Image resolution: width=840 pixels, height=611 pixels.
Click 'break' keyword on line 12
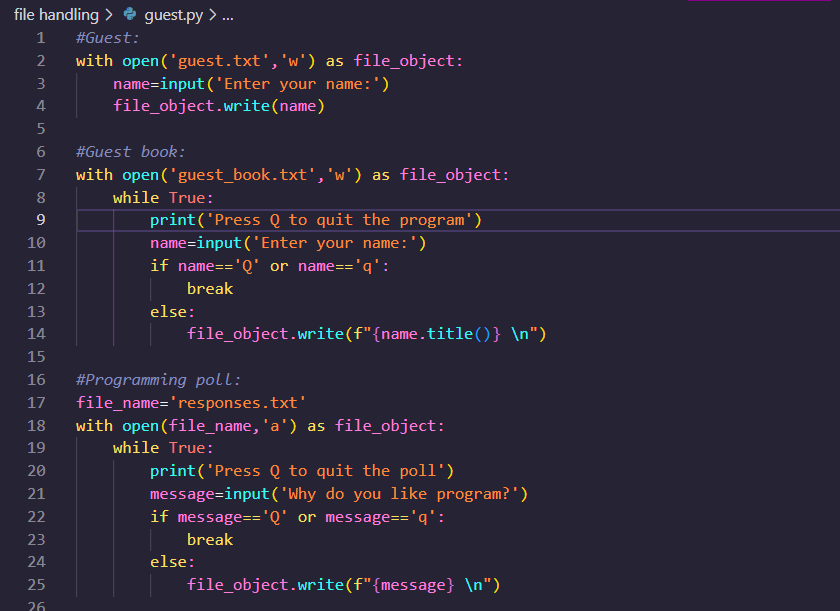point(210,289)
